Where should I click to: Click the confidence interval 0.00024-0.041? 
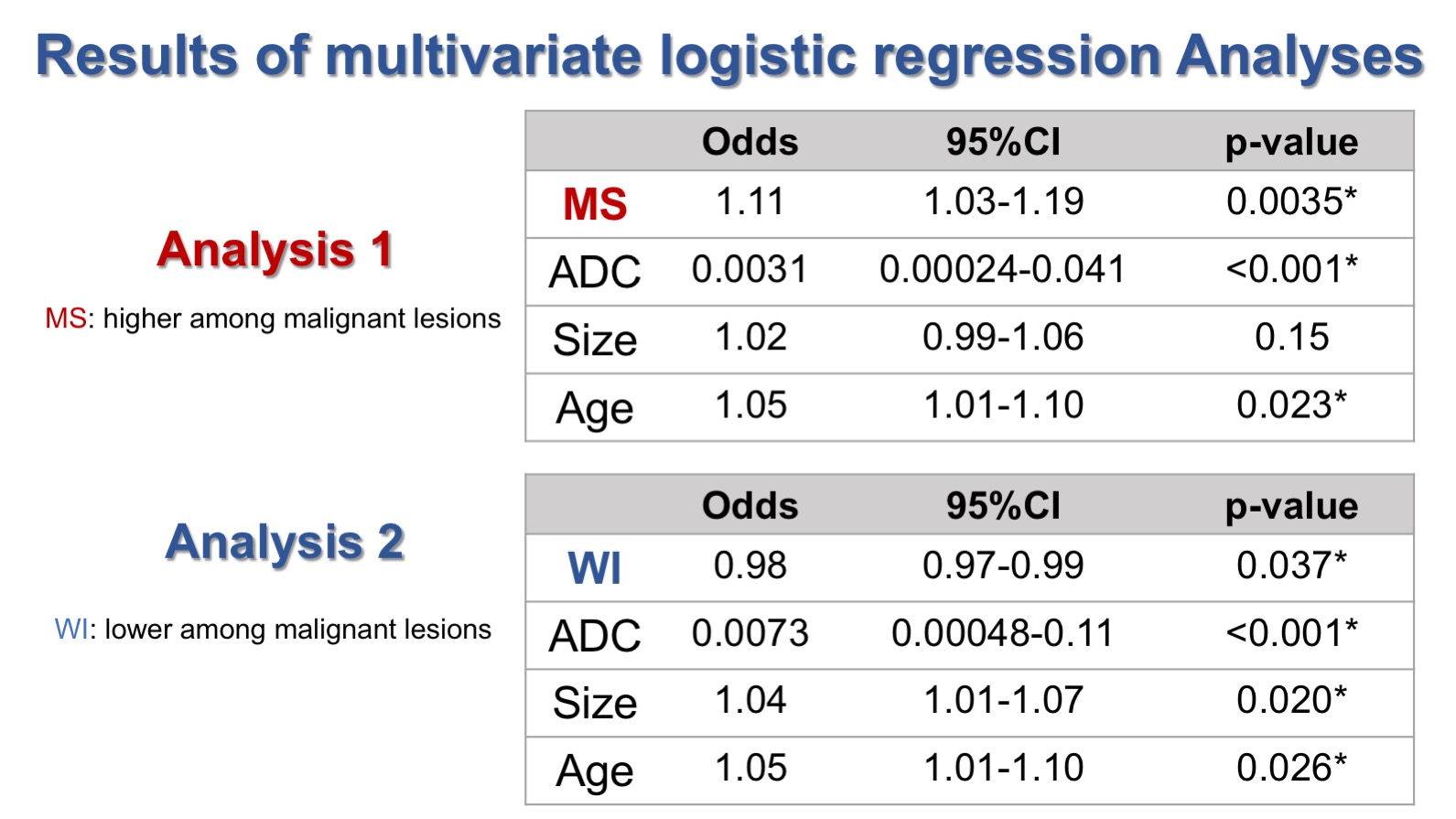(1002, 270)
